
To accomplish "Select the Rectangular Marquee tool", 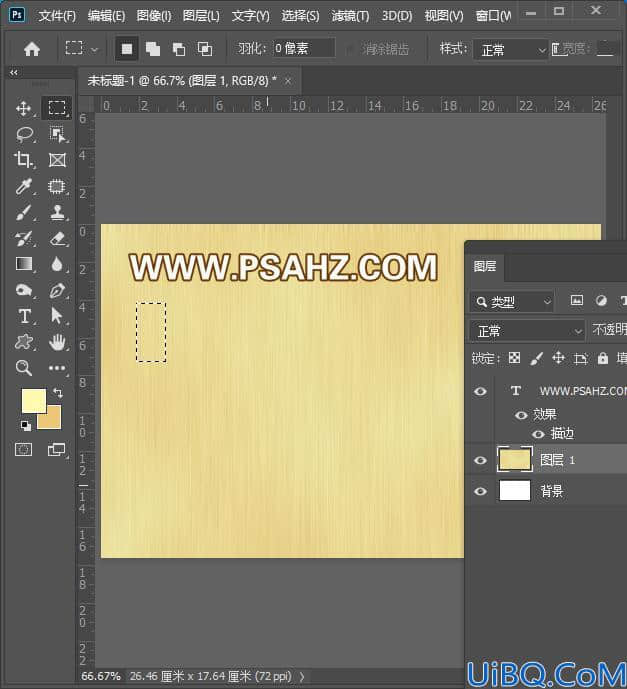I will (x=57, y=108).
